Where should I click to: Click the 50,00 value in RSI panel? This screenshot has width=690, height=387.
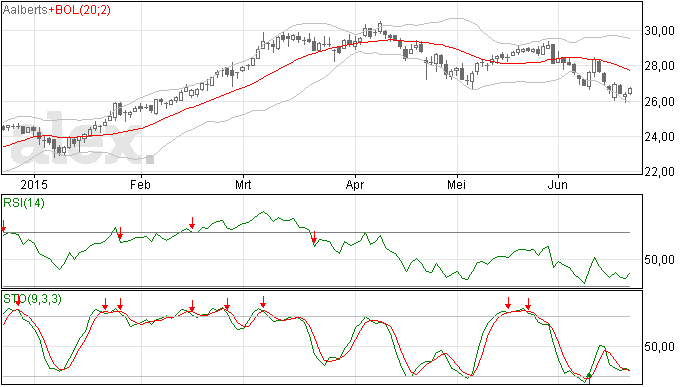click(x=659, y=260)
